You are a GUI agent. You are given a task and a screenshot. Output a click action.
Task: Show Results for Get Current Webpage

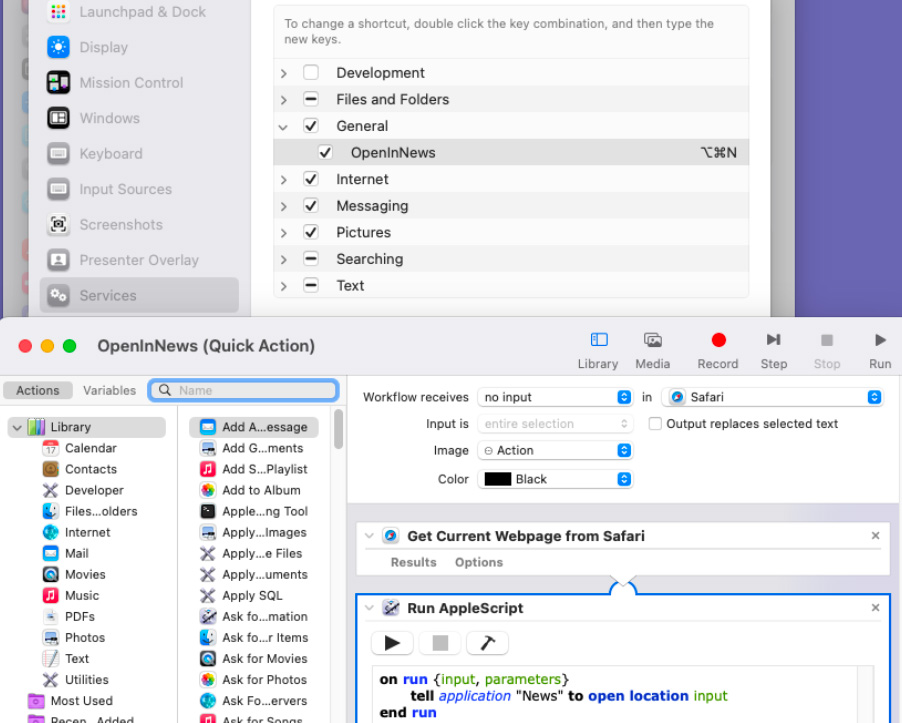click(x=413, y=562)
